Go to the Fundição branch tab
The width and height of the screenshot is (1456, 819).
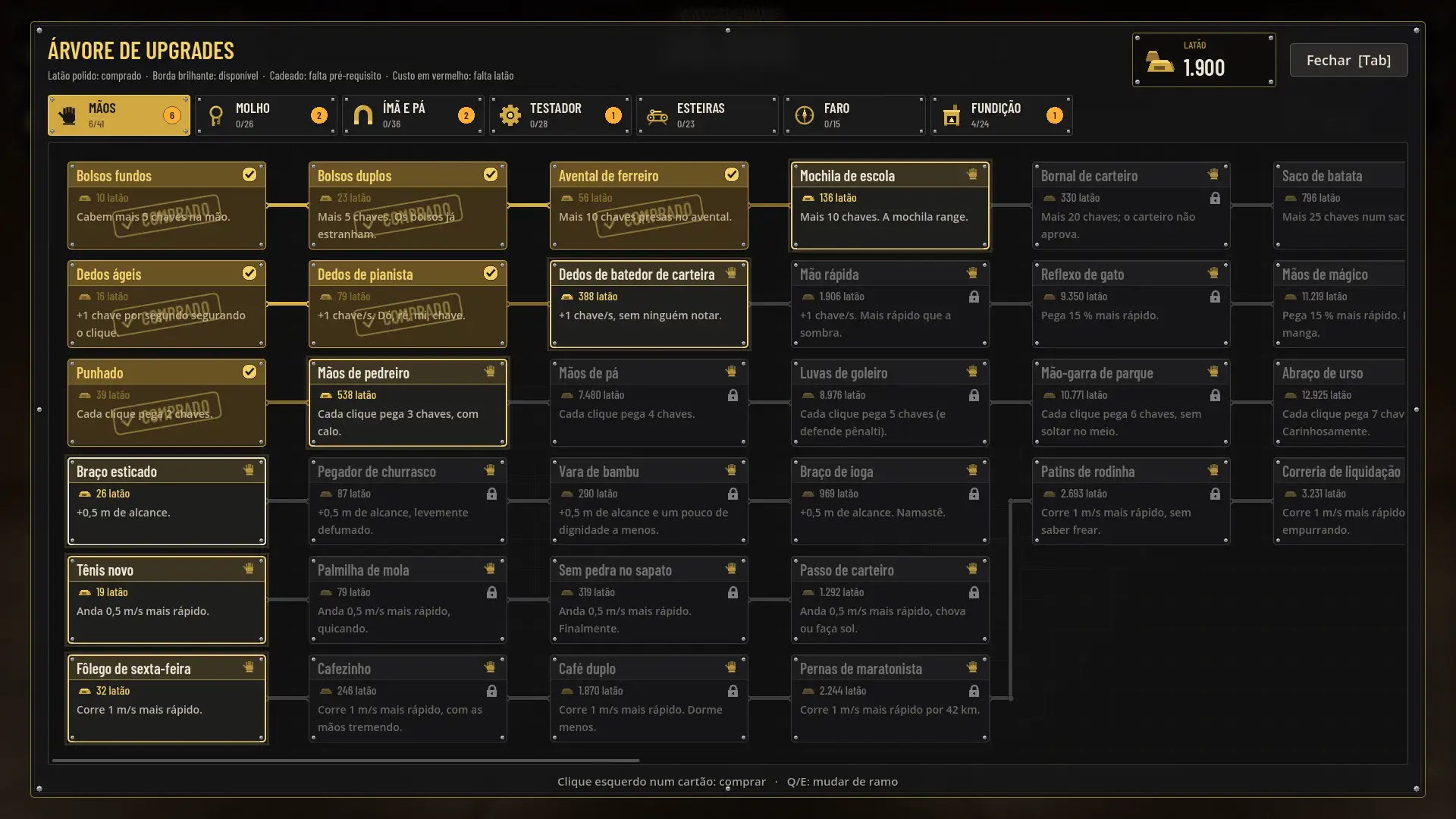[x=1002, y=115]
